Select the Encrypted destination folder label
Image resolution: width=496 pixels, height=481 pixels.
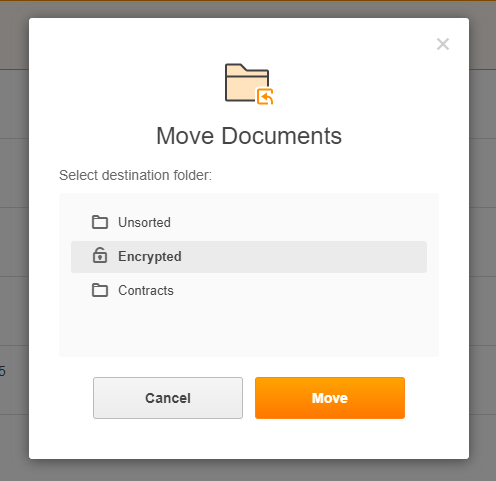150,256
